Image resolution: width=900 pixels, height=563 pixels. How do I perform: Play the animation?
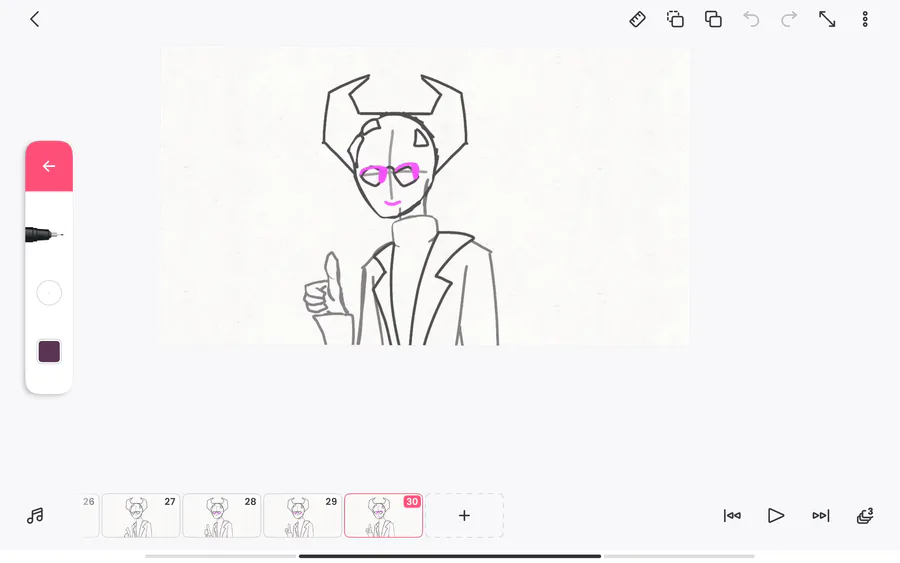tap(775, 515)
